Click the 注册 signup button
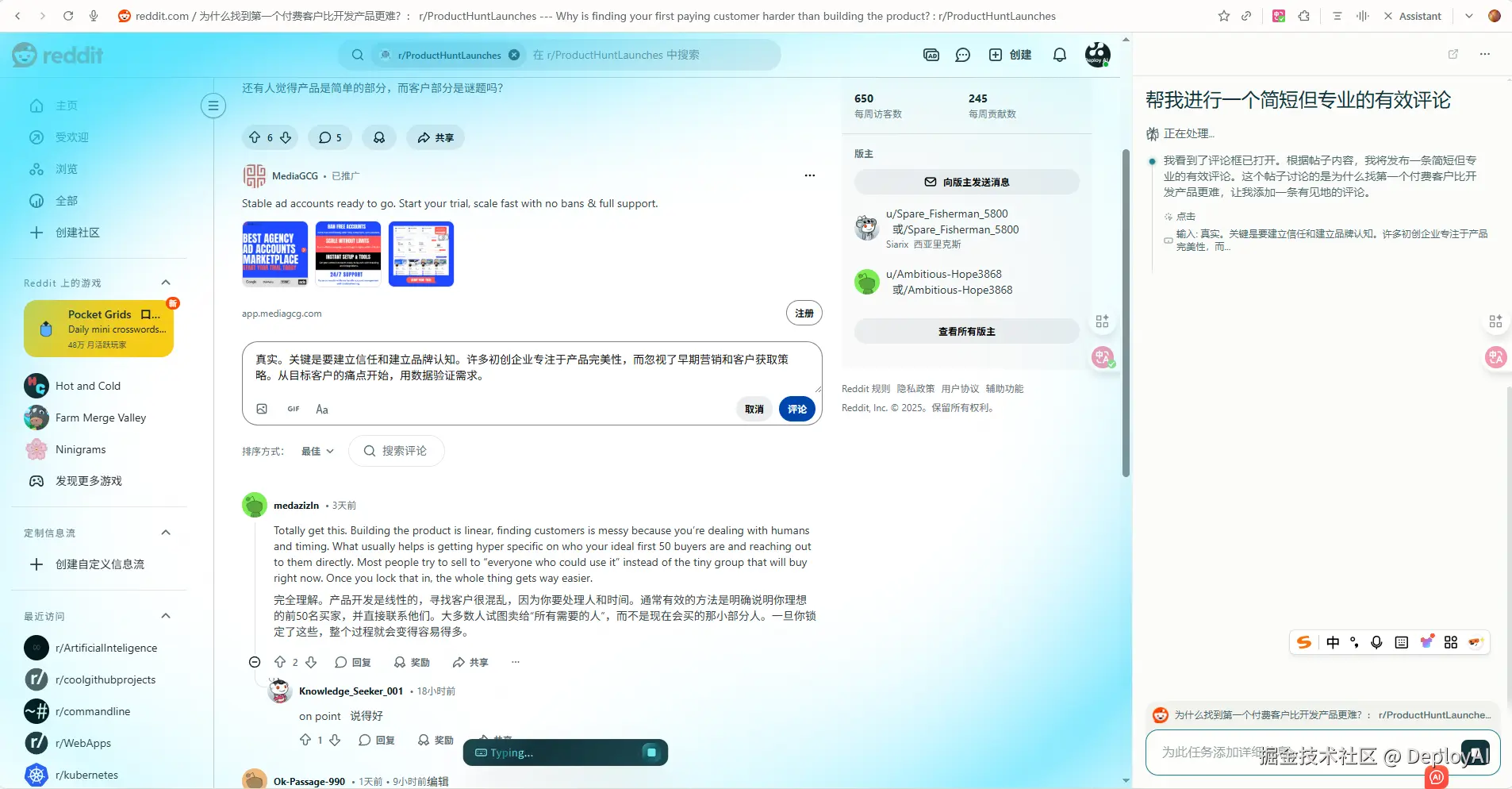Image resolution: width=1512 pixels, height=789 pixels. [x=804, y=313]
